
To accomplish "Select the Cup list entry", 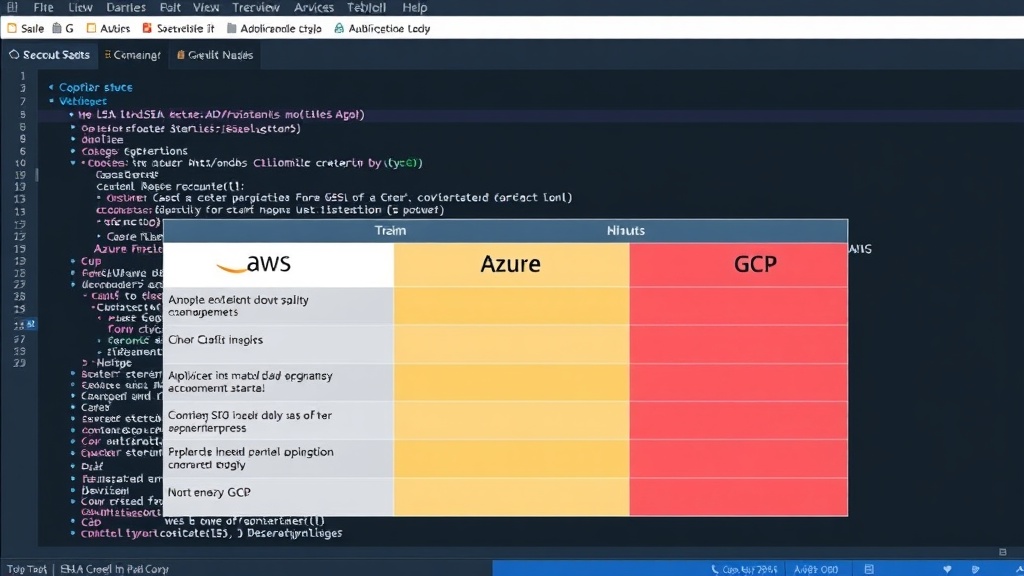I will pyautogui.click(x=91, y=261).
